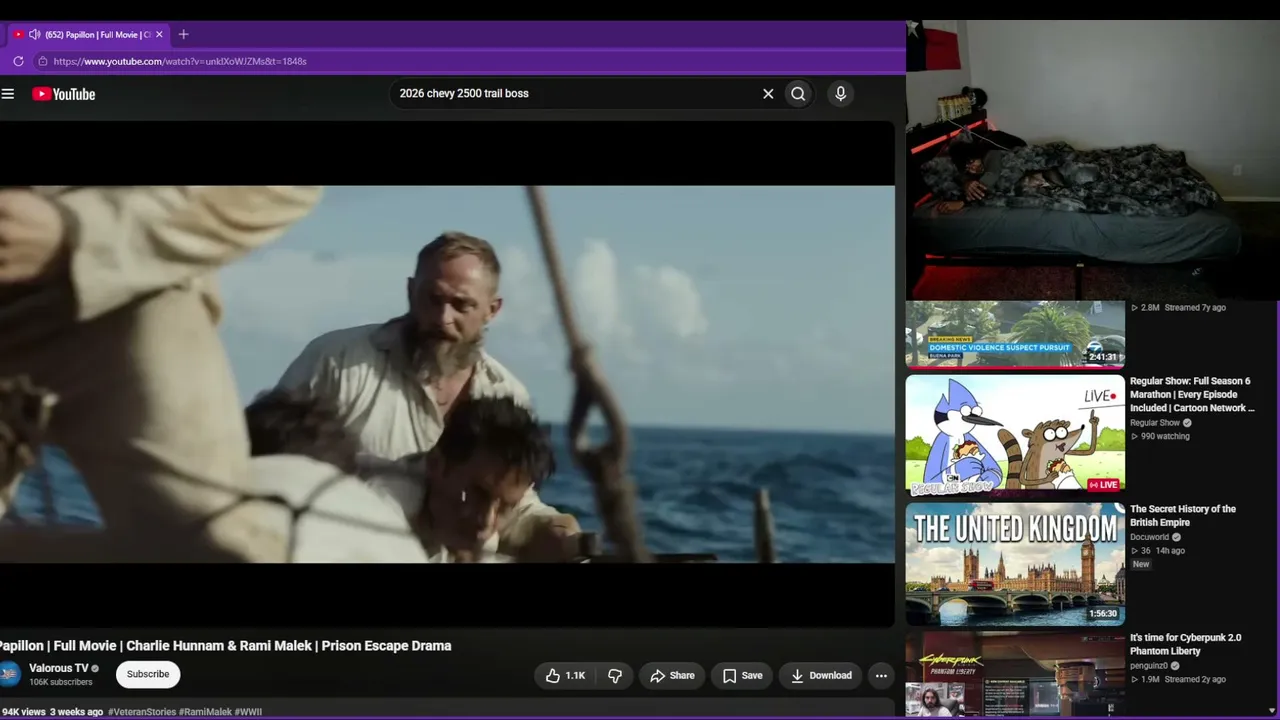
Task: Visit the penguinz0 channel
Action: 1150,665
